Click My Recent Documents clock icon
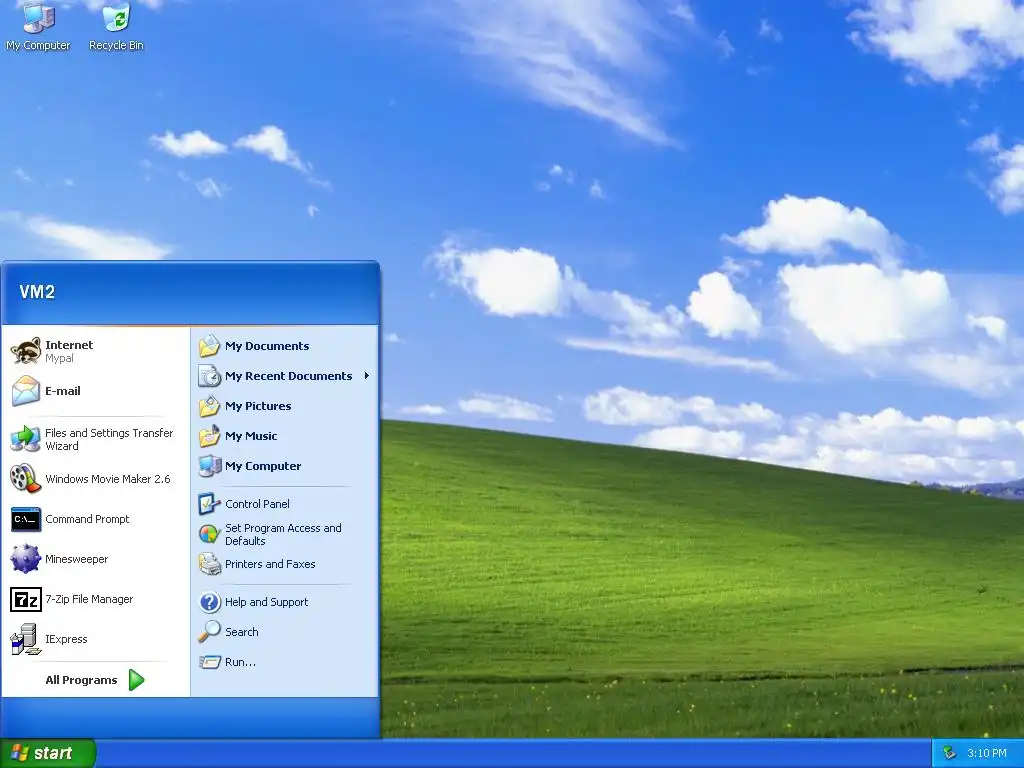Image resolution: width=1024 pixels, height=768 pixels. pos(210,376)
